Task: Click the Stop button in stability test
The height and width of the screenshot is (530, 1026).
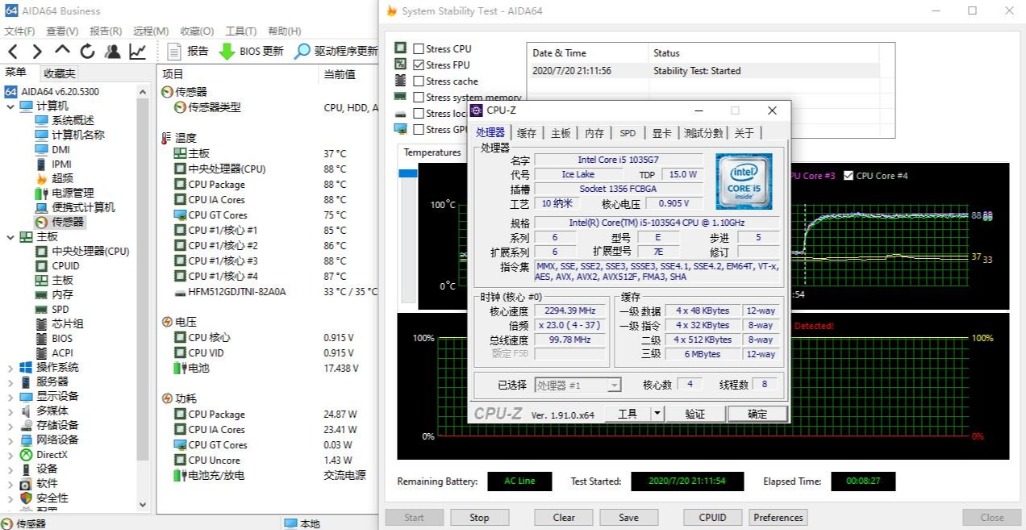Action: click(x=479, y=518)
